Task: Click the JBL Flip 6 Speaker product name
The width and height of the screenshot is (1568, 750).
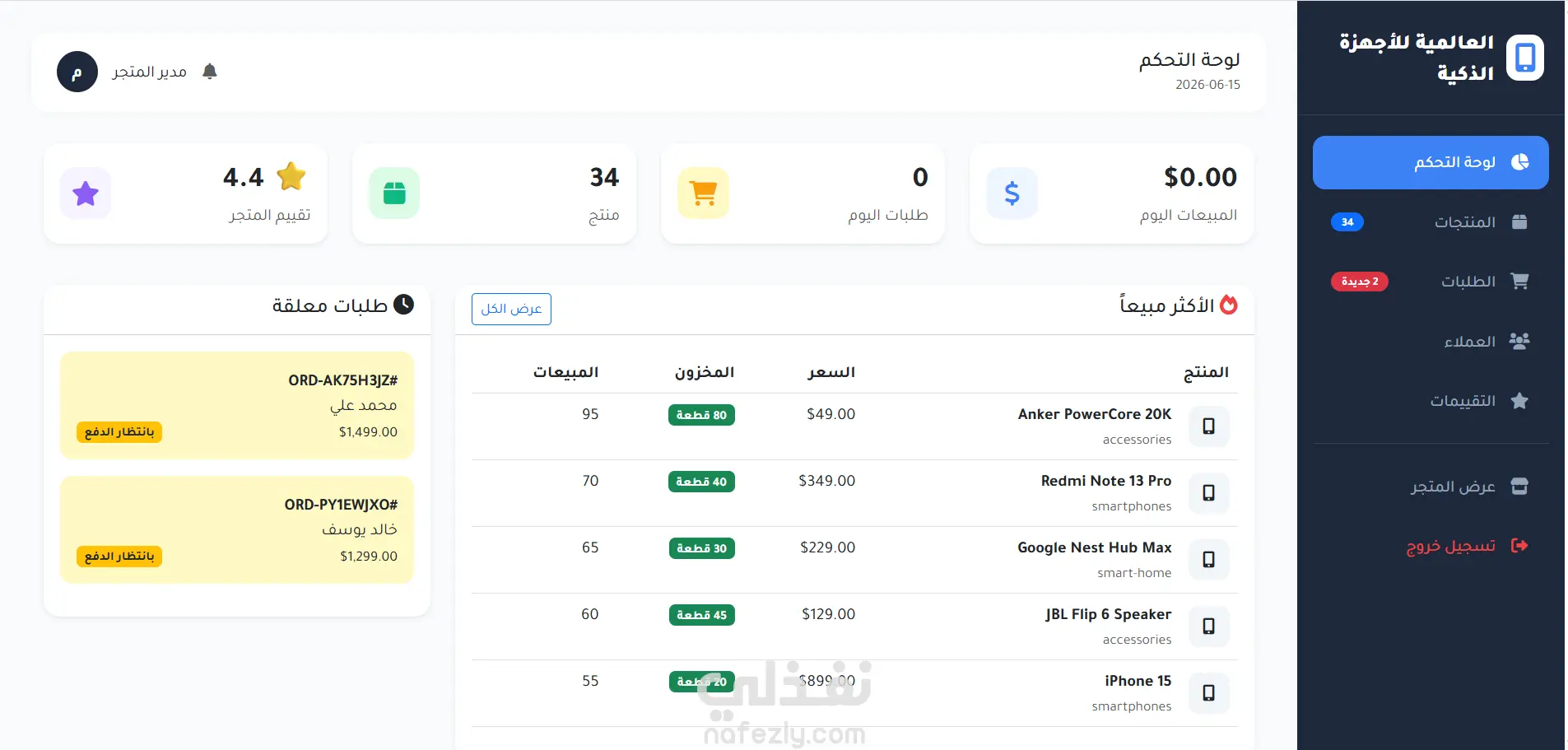Action: tap(1109, 614)
